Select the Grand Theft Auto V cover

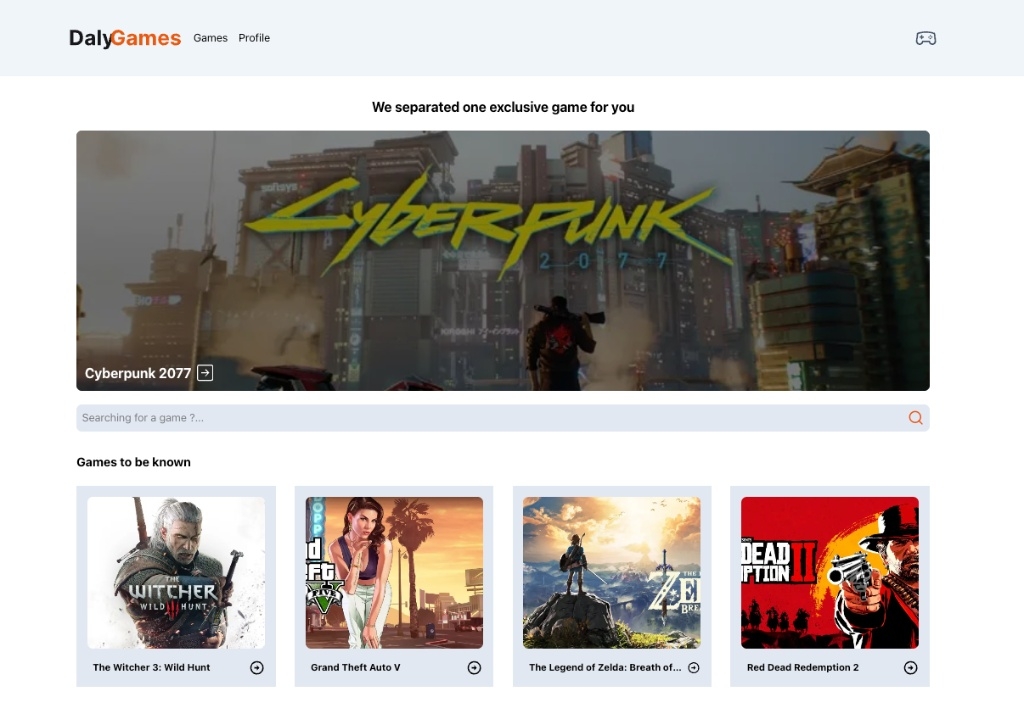394,573
